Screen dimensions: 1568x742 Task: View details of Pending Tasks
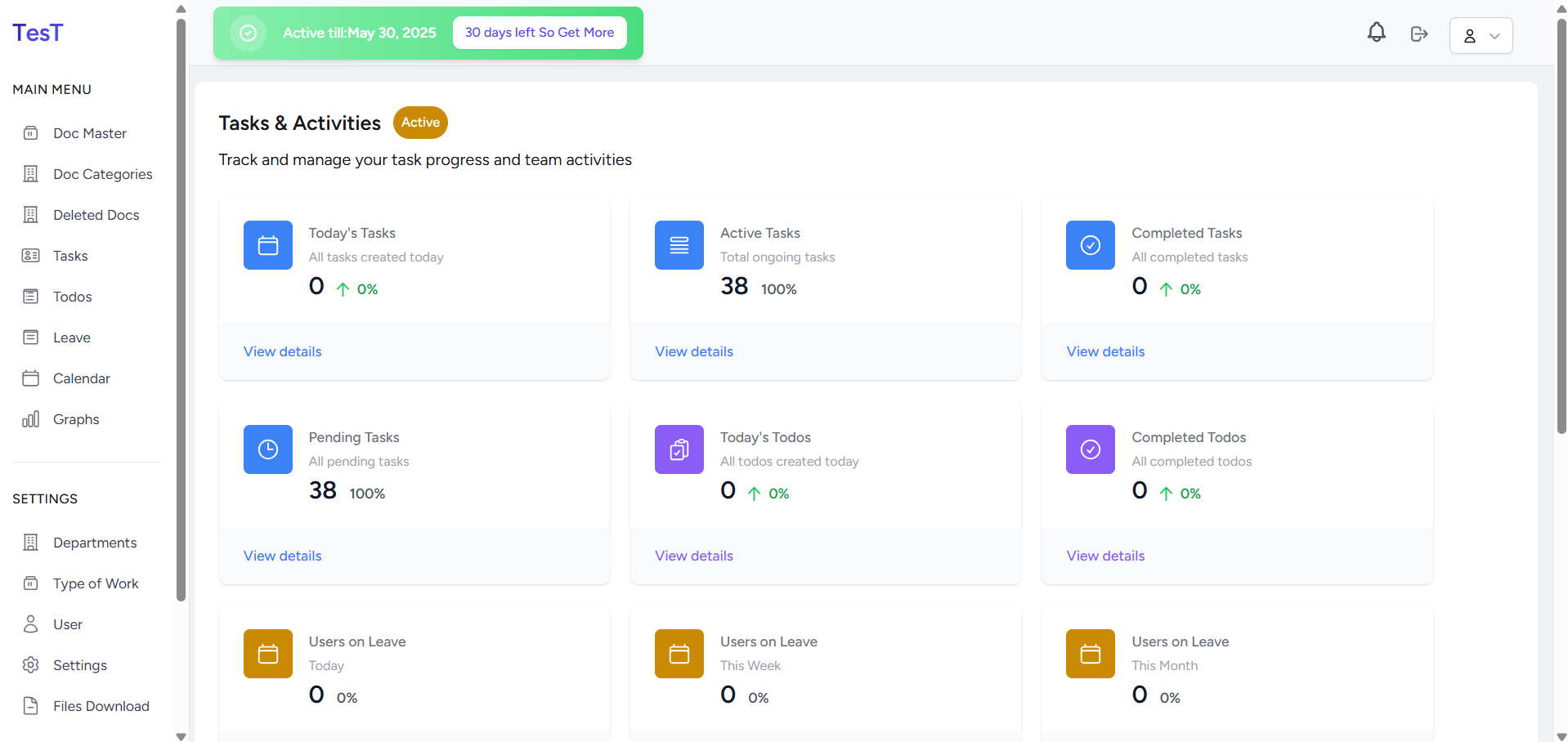pos(283,556)
